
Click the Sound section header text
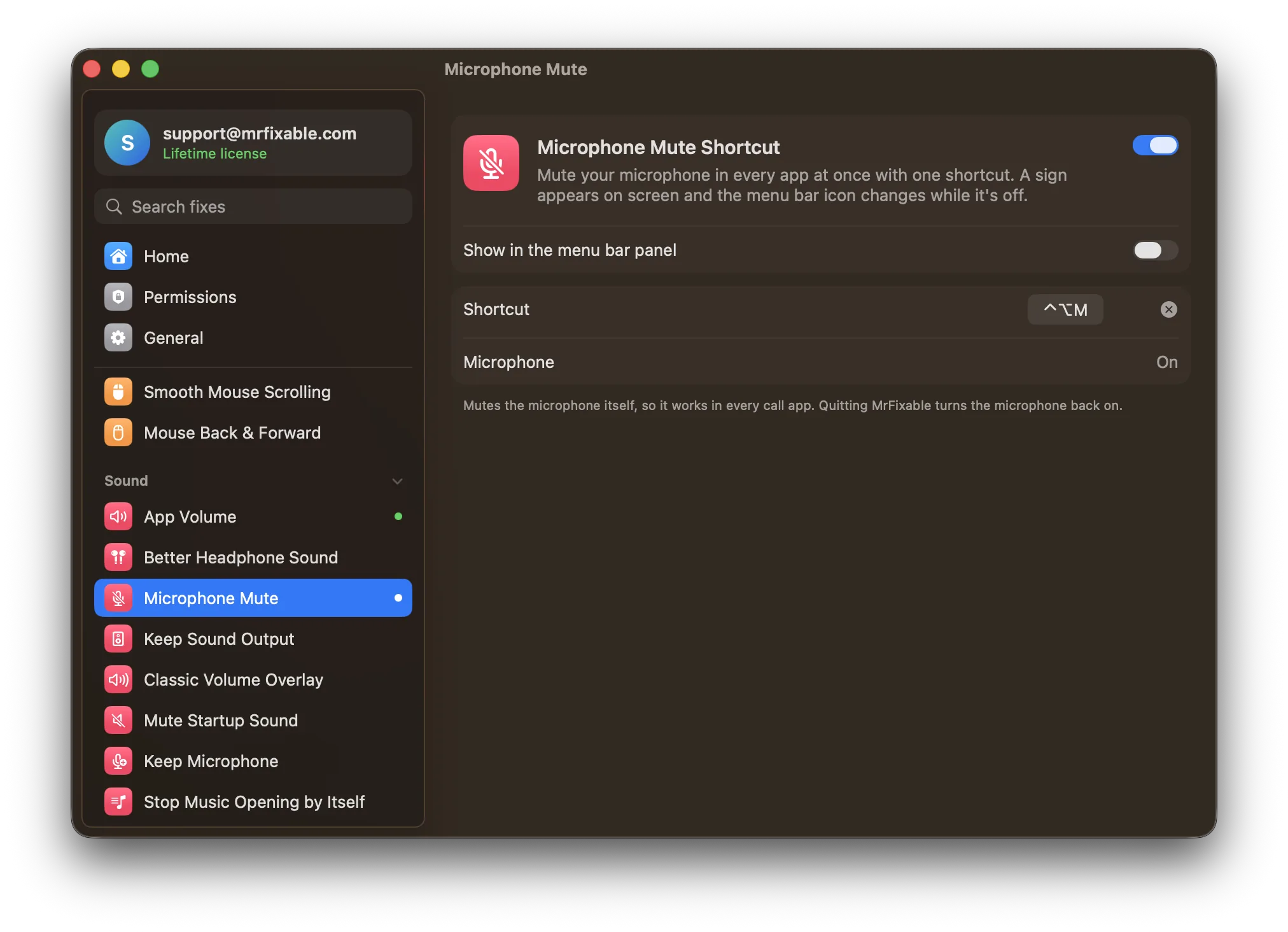click(x=126, y=481)
